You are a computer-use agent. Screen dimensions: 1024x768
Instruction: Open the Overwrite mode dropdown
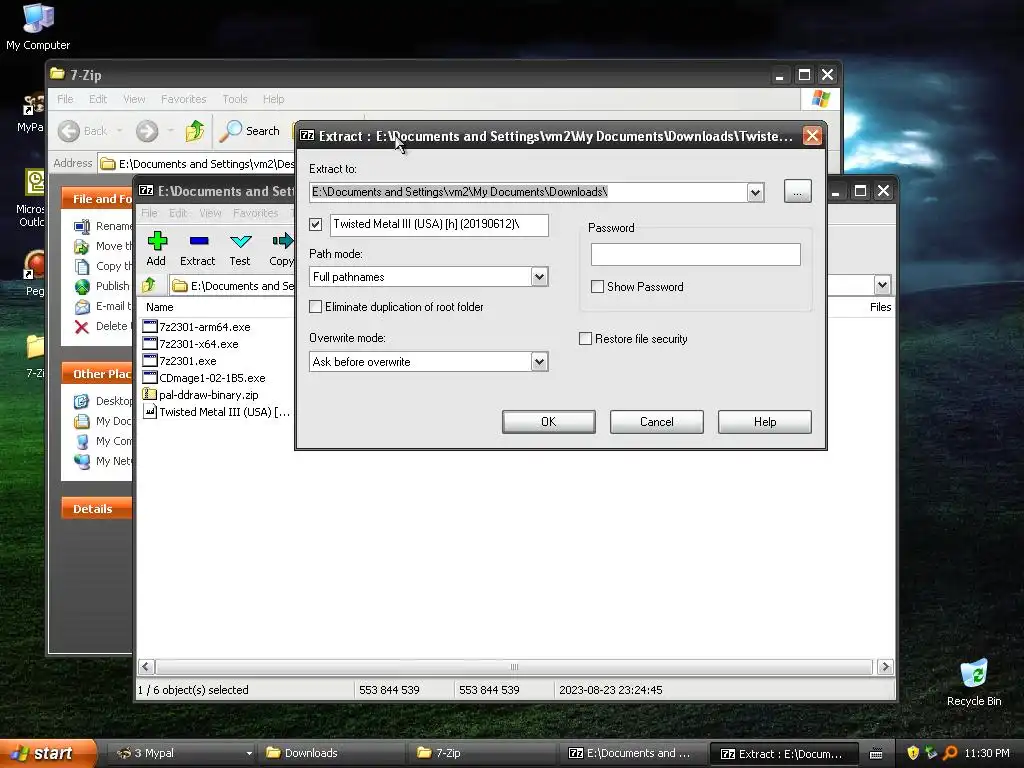tap(539, 361)
